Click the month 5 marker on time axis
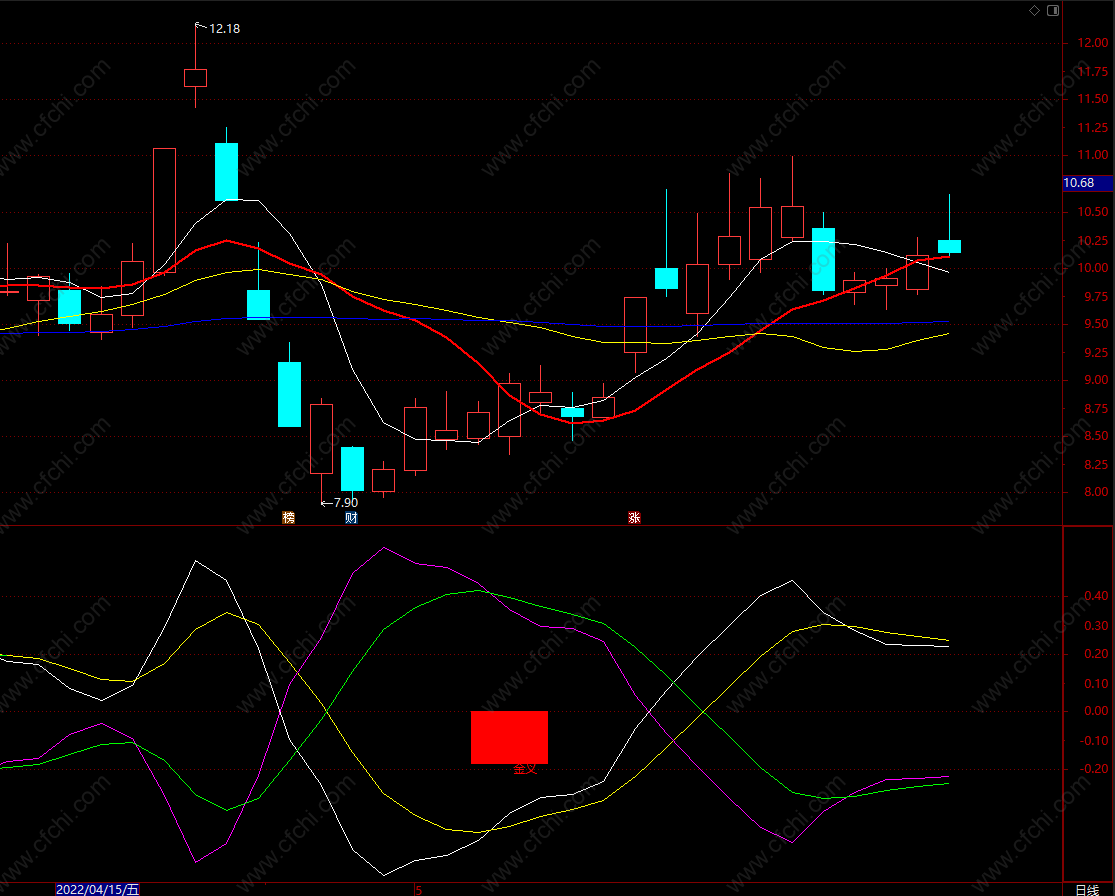Viewport: 1115px width, 896px height. [x=419, y=890]
